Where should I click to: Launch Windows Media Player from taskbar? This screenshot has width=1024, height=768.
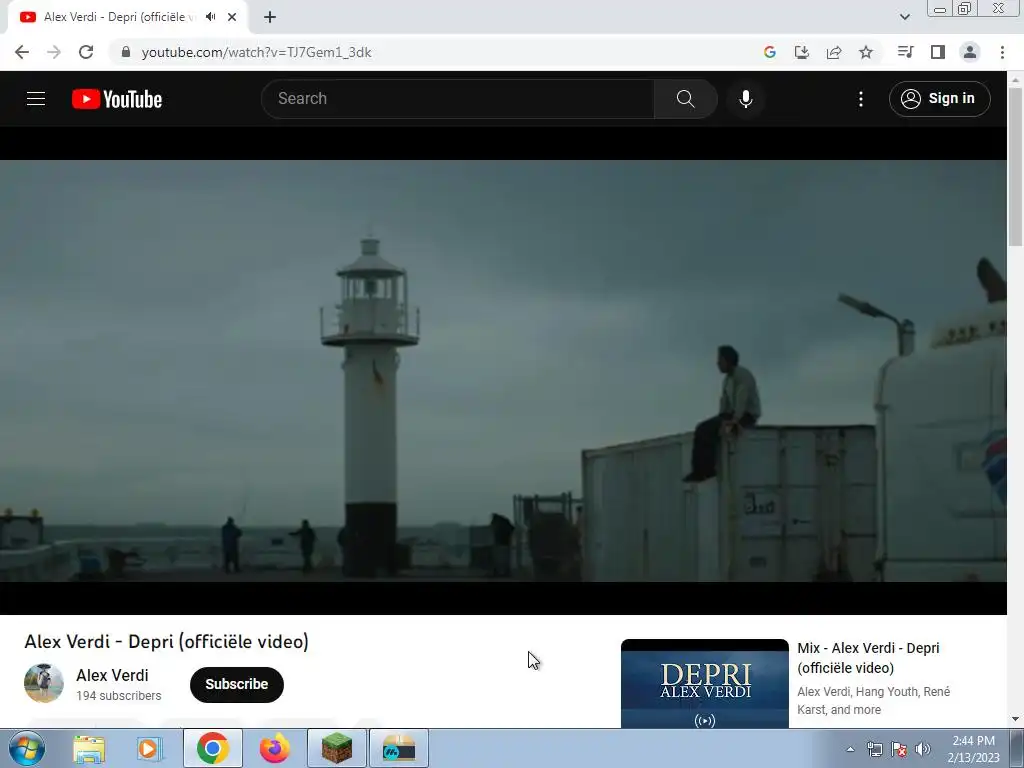[x=150, y=748]
